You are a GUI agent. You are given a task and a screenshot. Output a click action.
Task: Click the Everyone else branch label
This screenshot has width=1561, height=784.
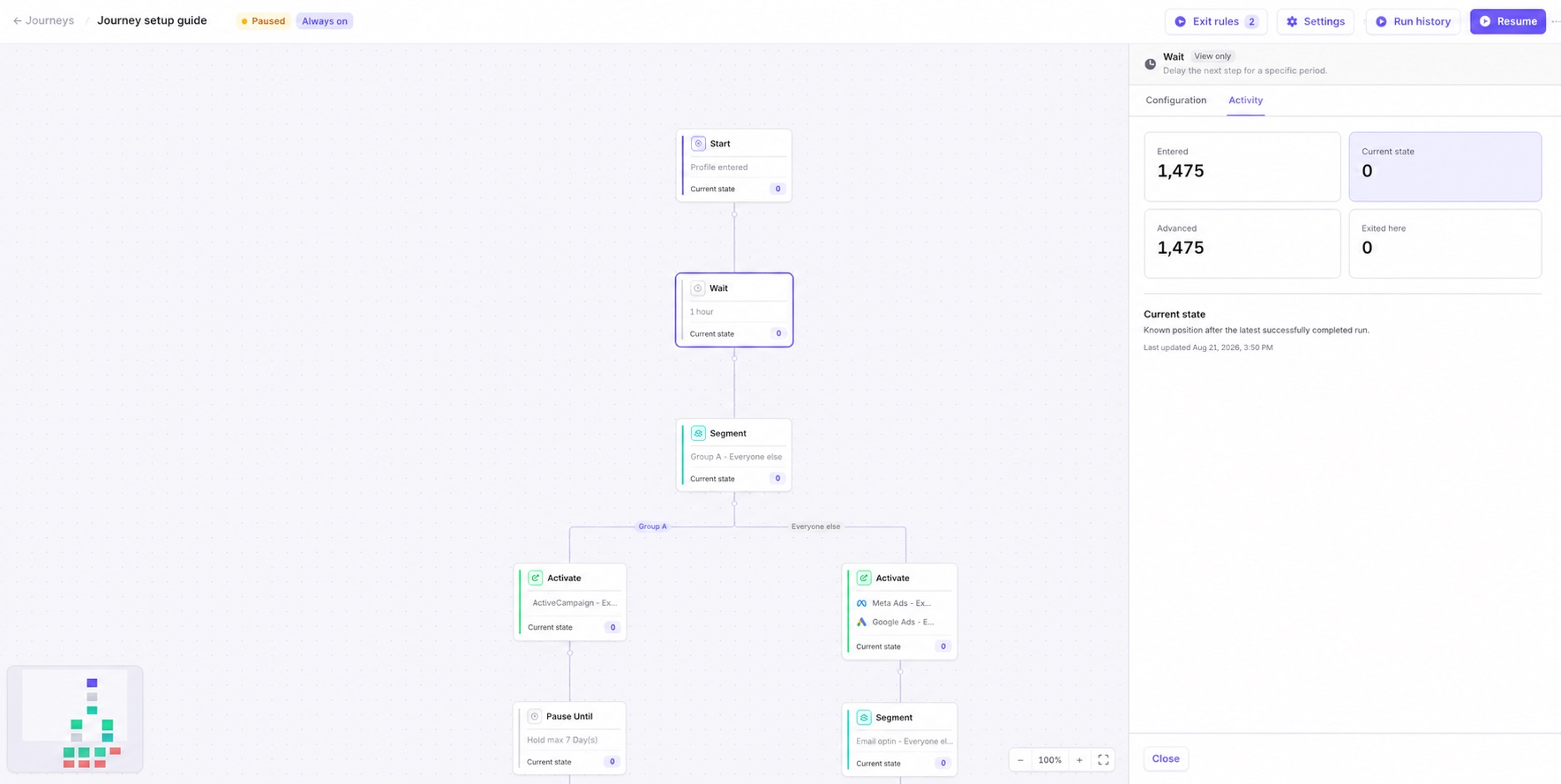[x=815, y=526]
